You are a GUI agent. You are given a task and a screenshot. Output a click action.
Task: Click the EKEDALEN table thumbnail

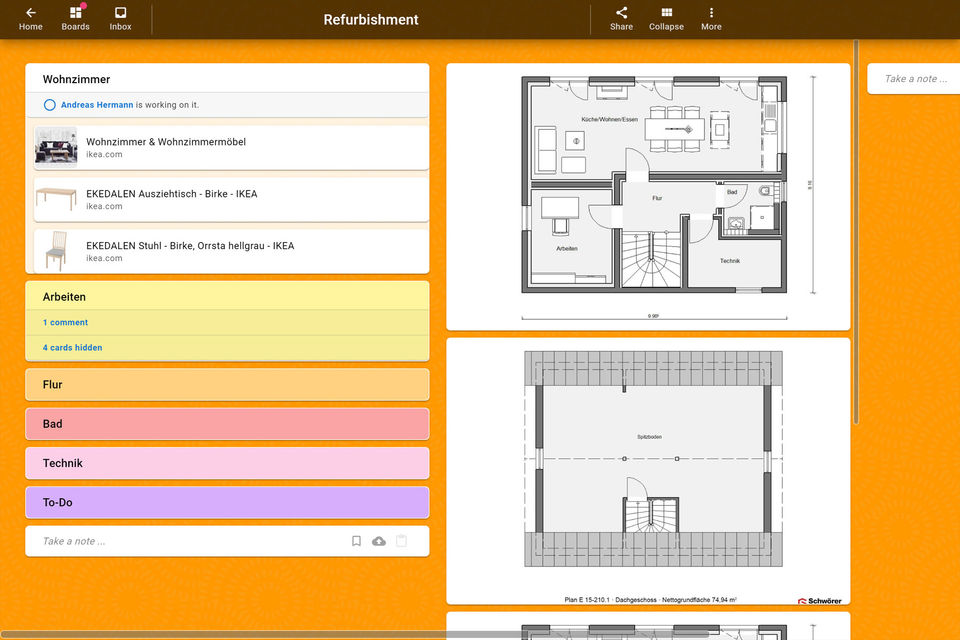56,200
